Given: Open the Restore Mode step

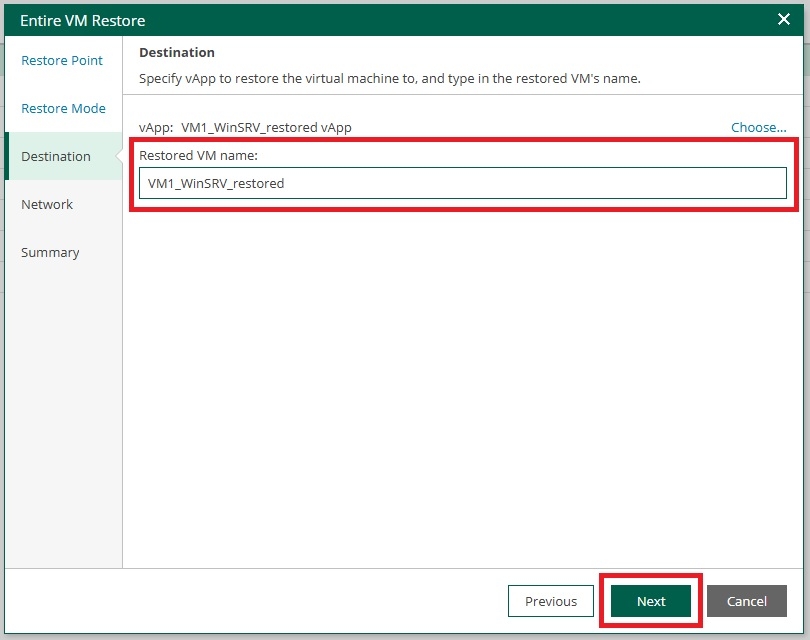Looking at the screenshot, I should [64, 108].
